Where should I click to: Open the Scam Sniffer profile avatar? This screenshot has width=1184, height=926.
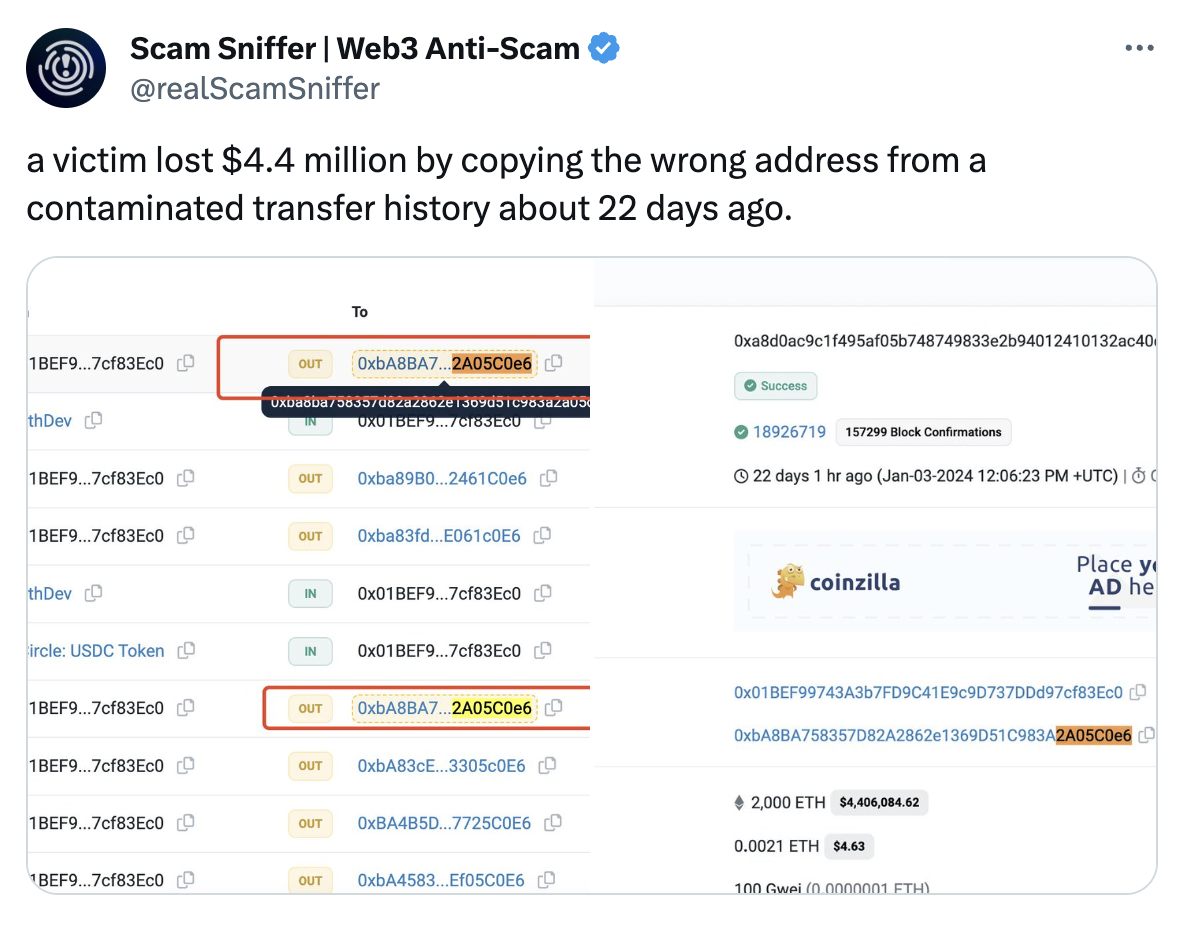66,68
